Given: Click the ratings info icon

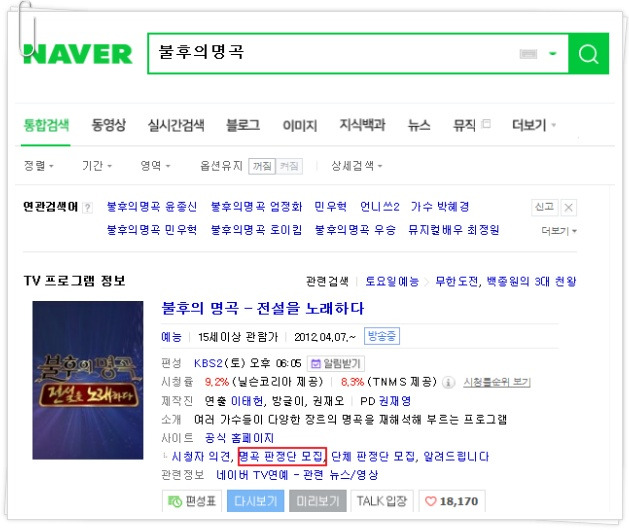Looking at the screenshot, I should 448,382.
